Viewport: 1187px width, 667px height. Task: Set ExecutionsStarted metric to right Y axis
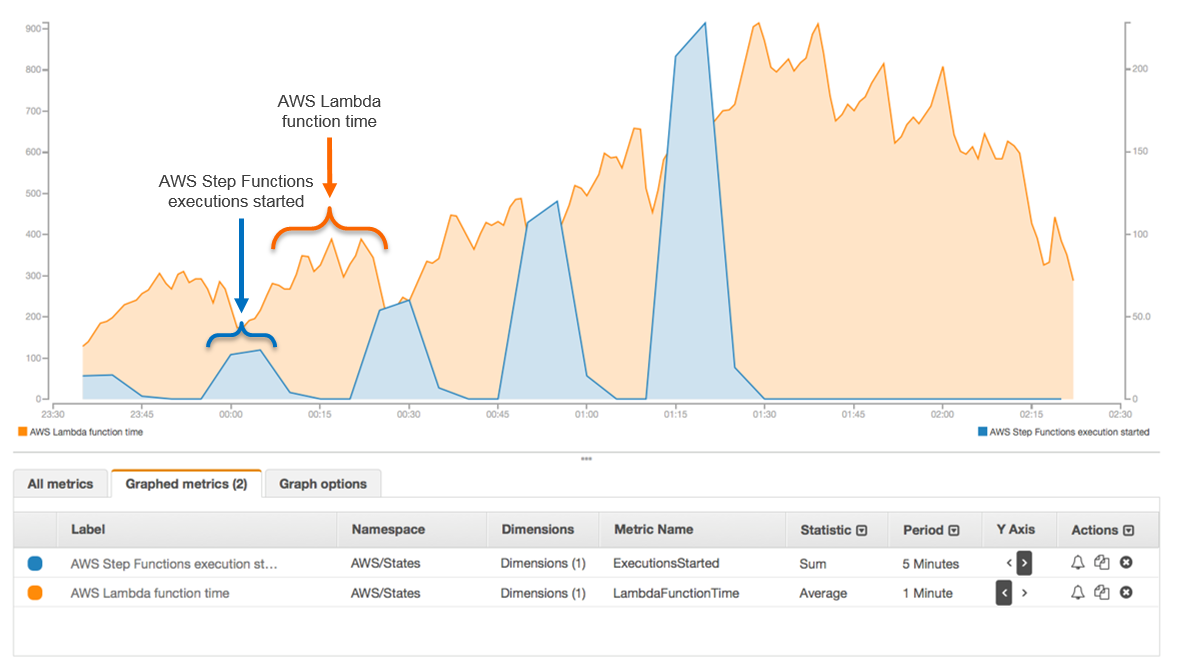(1024, 563)
